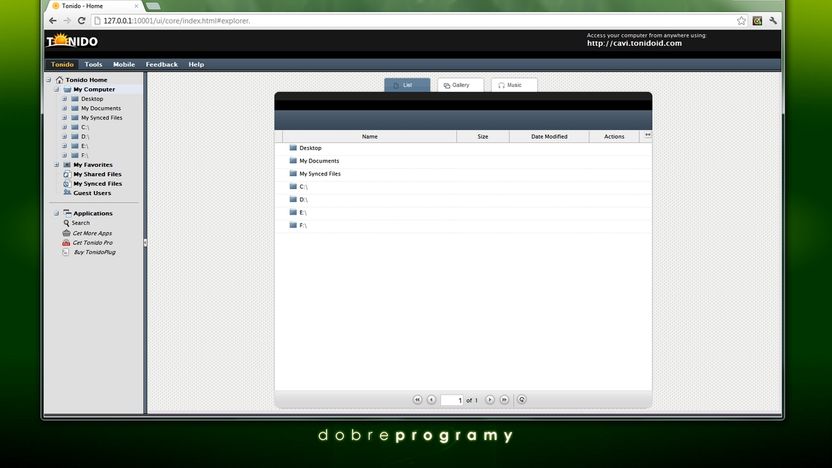This screenshot has width=832, height=468.
Task: Click the Get More Apps basket icon
Action: (x=66, y=233)
